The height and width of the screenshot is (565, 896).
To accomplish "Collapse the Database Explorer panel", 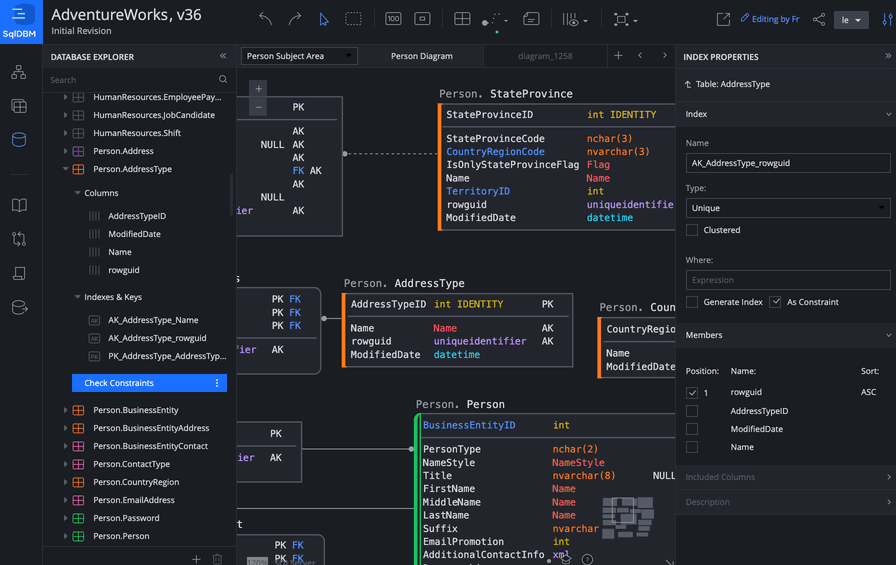I will tap(223, 56).
